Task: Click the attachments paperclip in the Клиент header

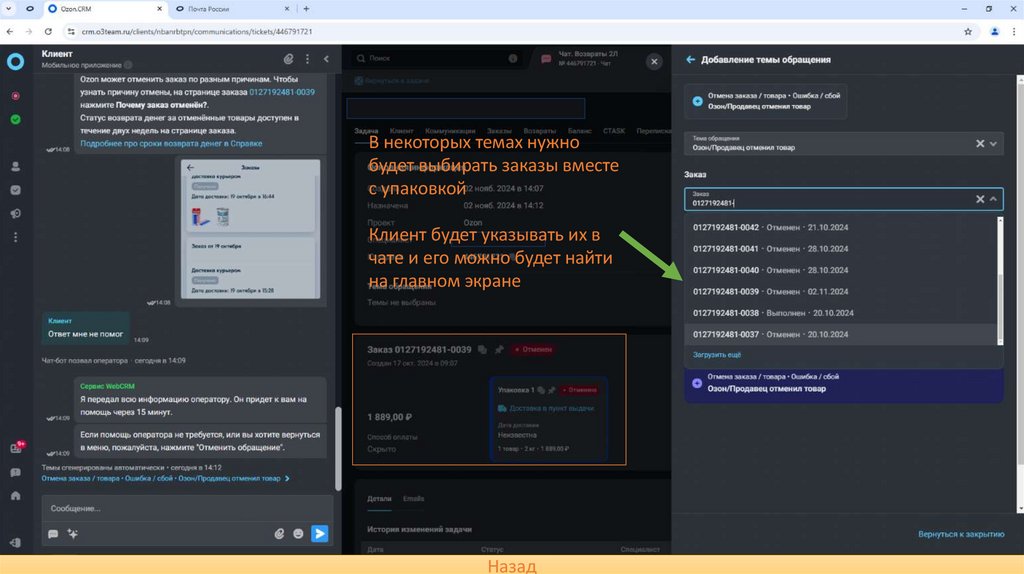Action: (289, 59)
